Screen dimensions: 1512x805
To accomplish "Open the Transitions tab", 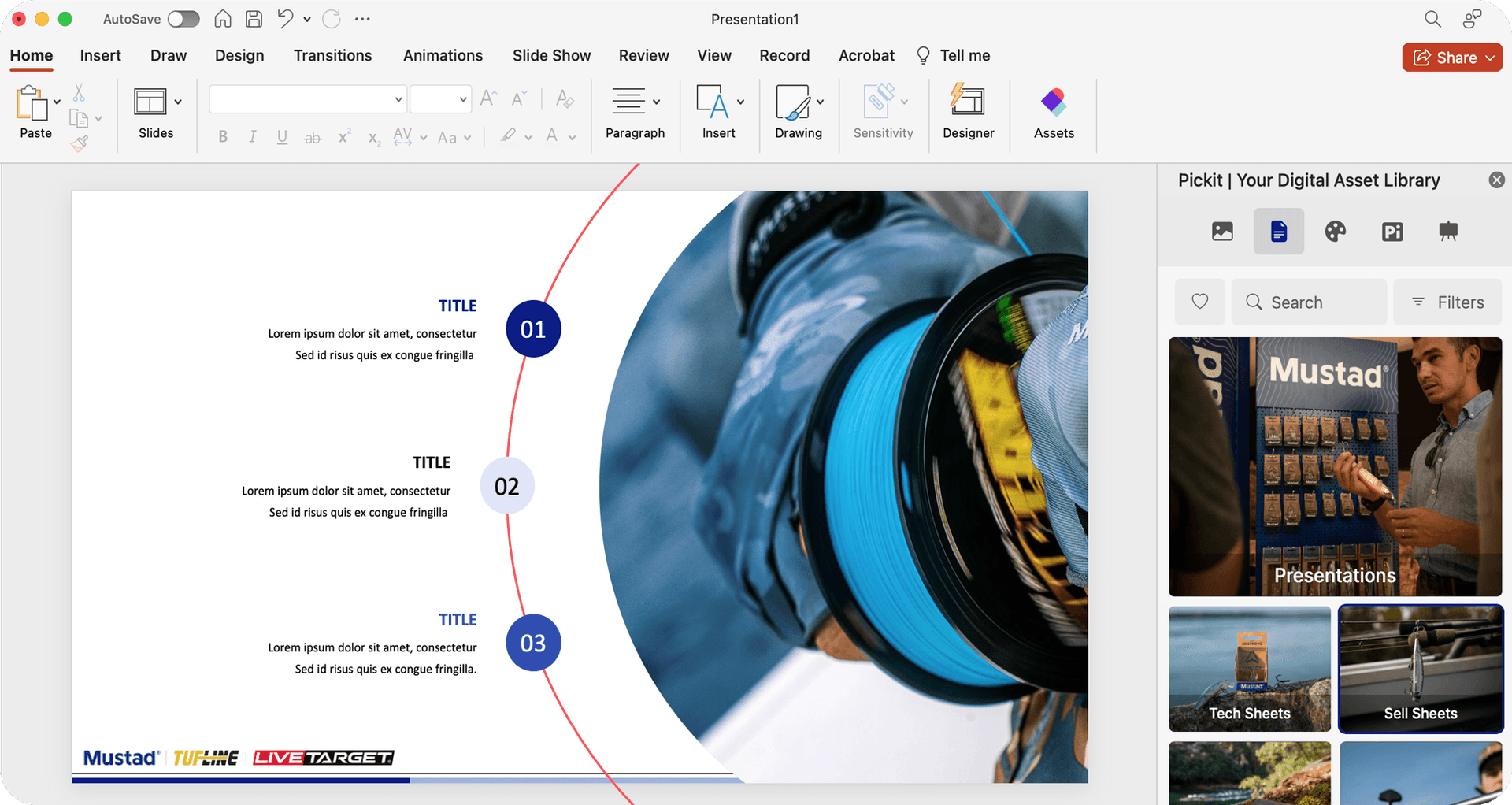I will coord(332,56).
